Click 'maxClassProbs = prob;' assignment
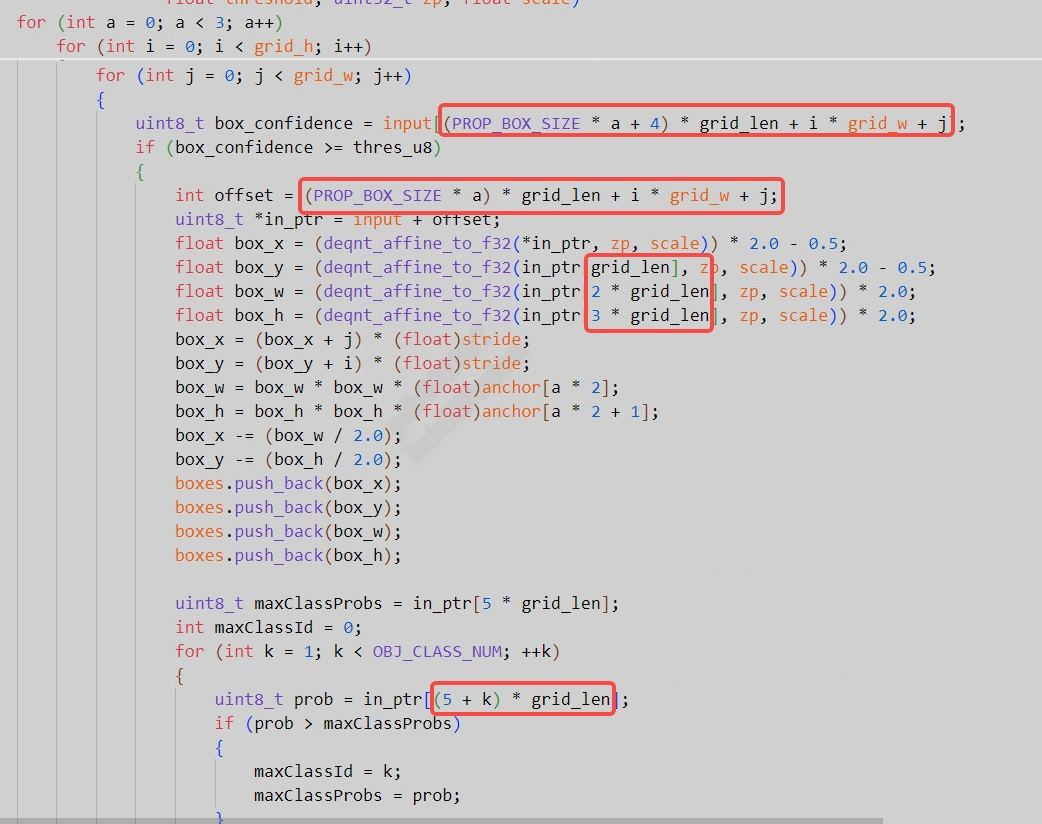 [357, 795]
